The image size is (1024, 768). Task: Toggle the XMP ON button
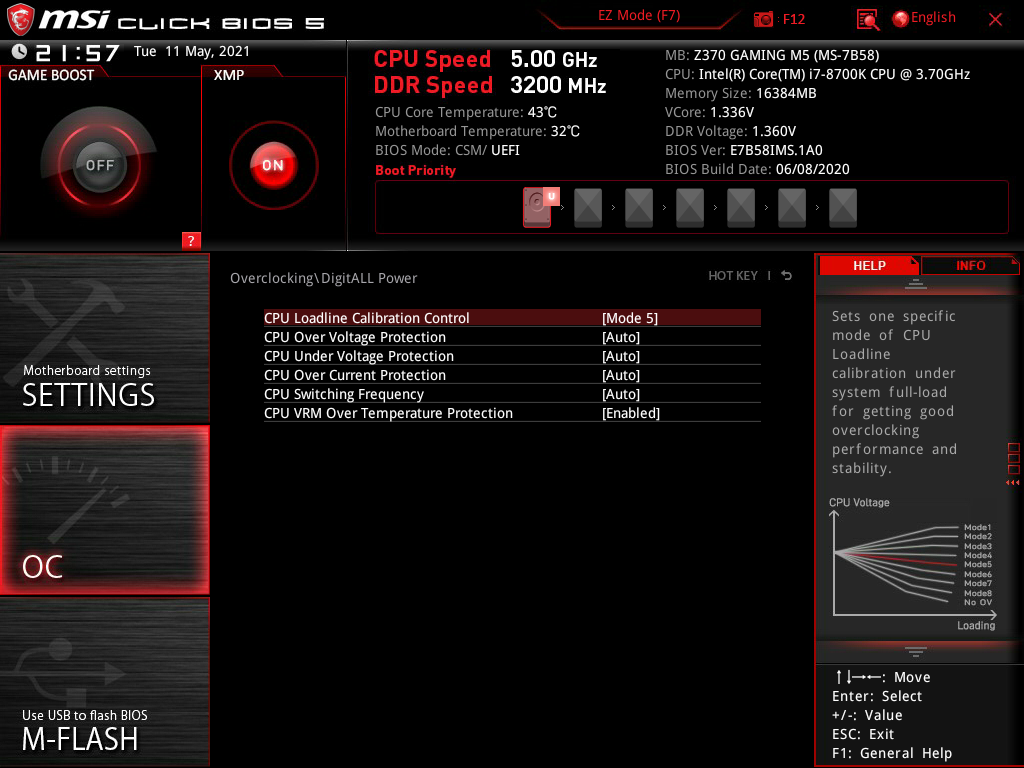[x=274, y=165]
